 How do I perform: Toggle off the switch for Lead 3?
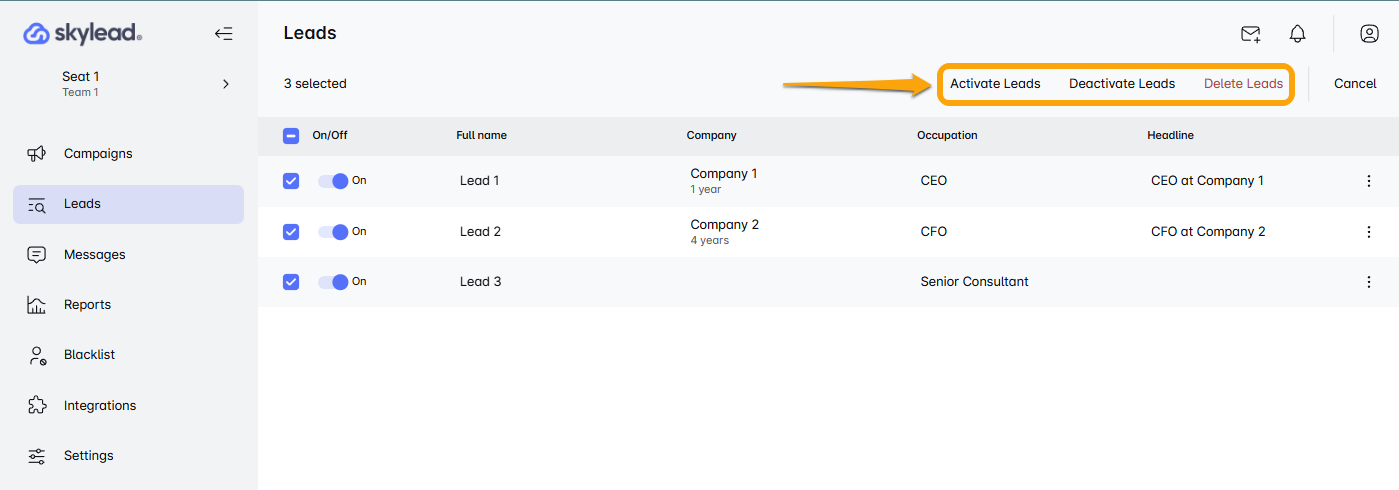[x=333, y=282]
